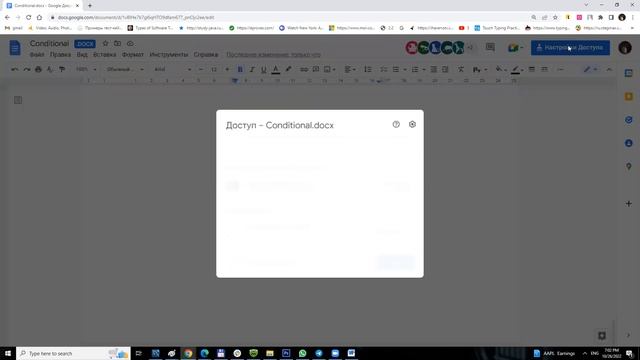Click the Google Docs home icon

click(15, 48)
